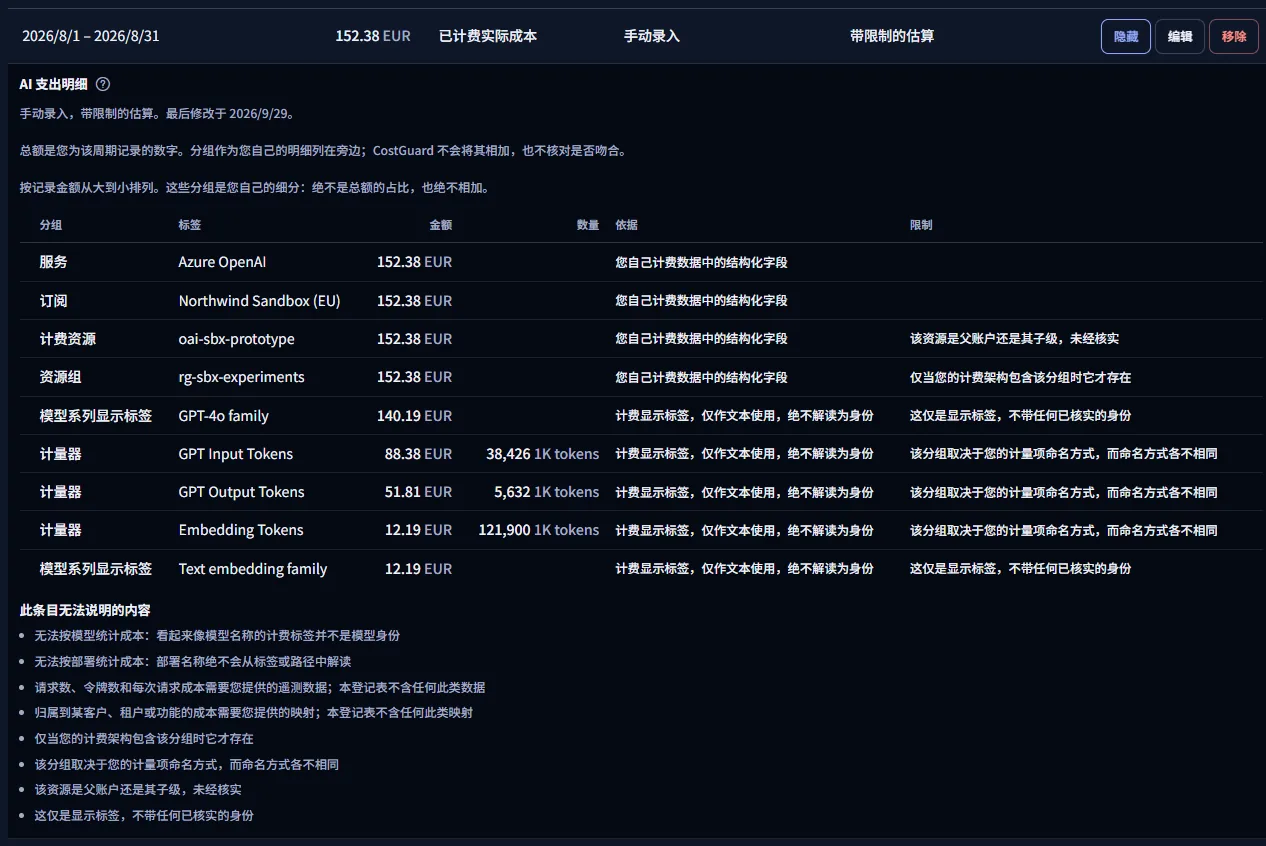
Task: Select the GPT Output Tokens cell
Action: [x=242, y=492]
